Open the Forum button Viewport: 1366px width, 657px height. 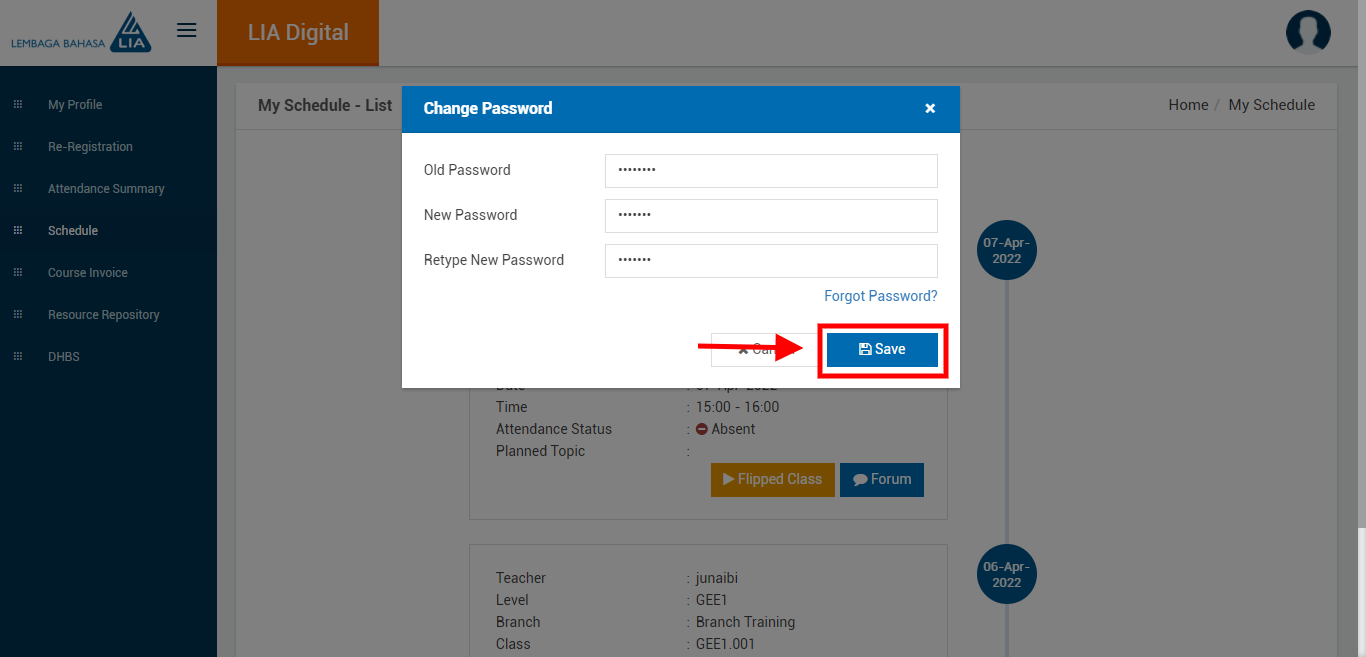[882, 480]
